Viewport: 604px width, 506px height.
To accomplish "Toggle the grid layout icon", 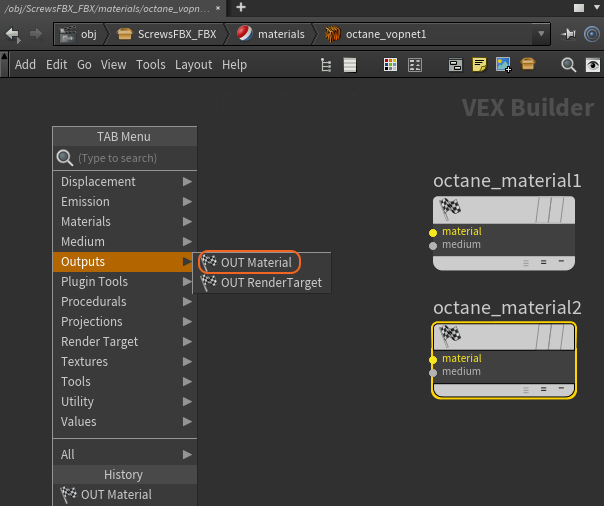I will [x=415, y=65].
